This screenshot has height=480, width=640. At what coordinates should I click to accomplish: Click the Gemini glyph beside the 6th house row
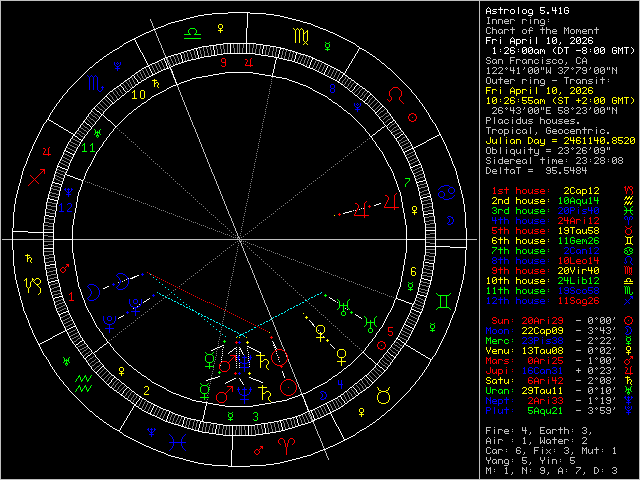point(629,241)
